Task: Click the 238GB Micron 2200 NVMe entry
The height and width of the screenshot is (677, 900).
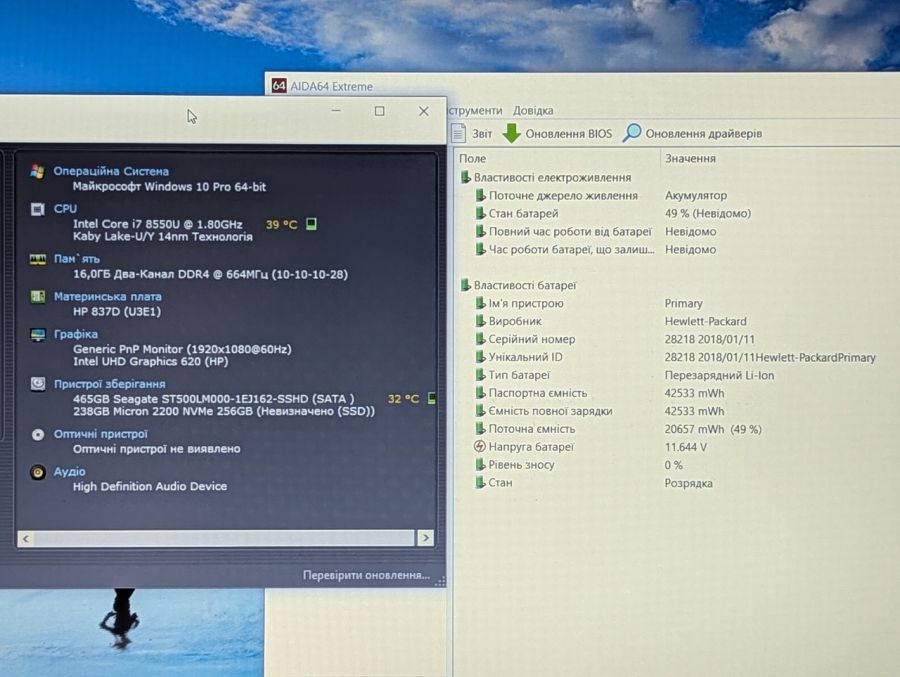Action: (224, 411)
